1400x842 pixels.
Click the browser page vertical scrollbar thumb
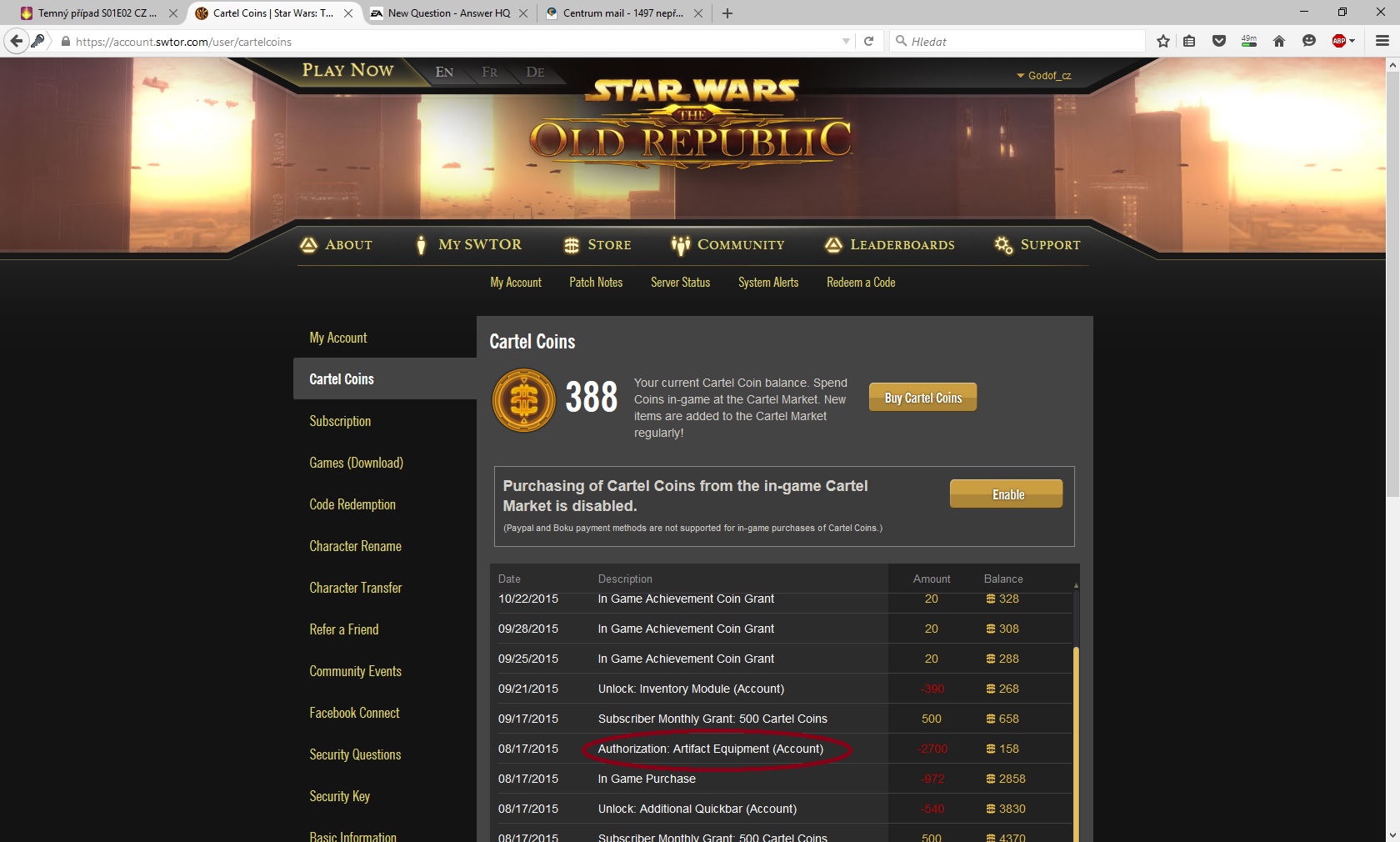click(x=1392, y=283)
